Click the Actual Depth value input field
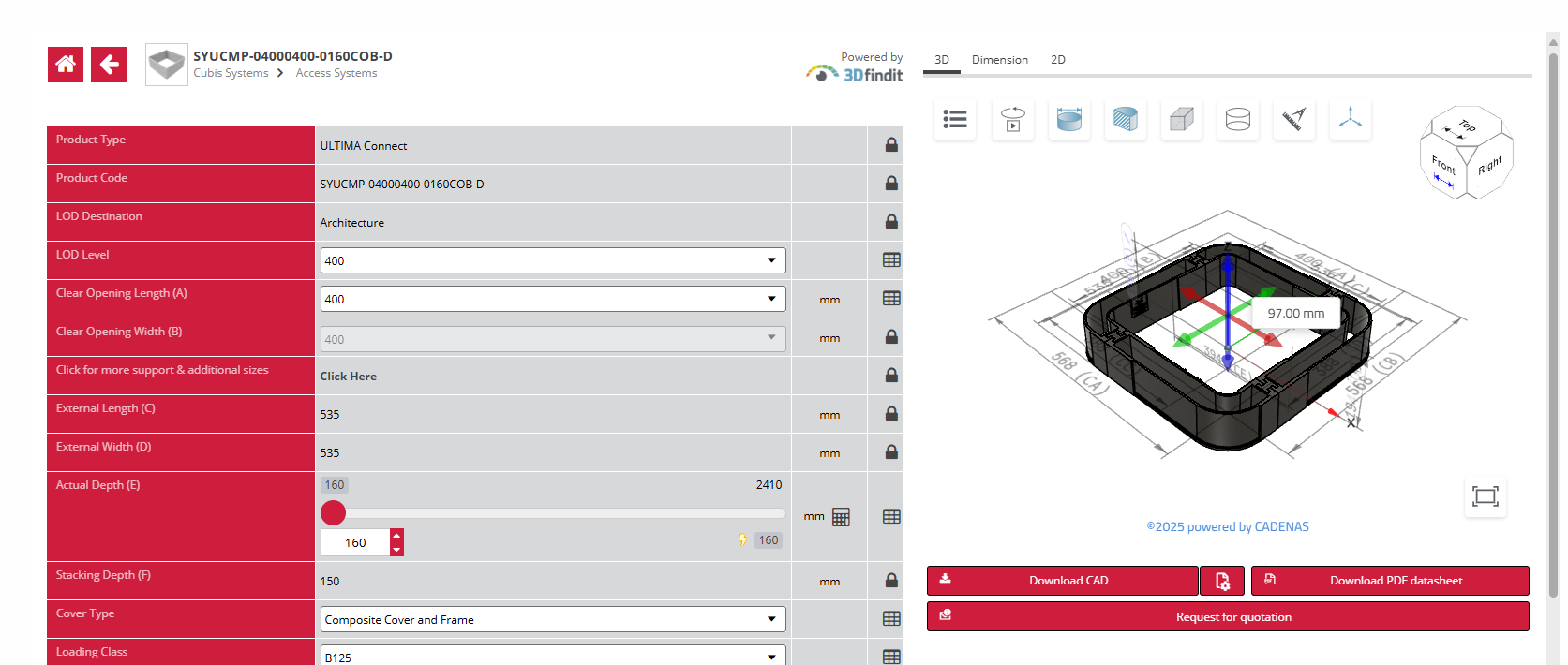The image size is (1568, 665). coord(355,542)
